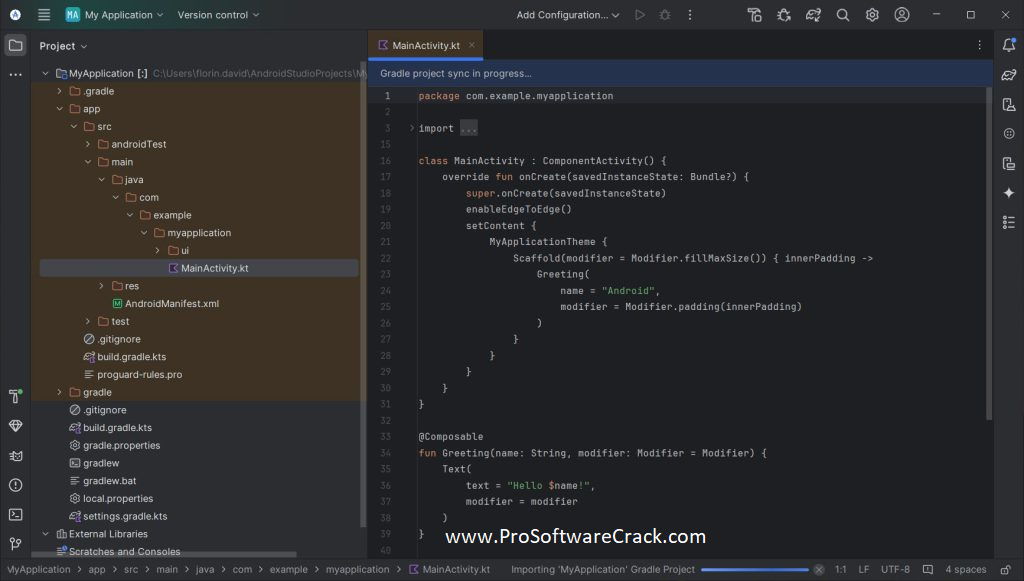Open the Version control dropdown
Image resolution: width=1024 pixels, height=581 pixels.
(218, 14)
